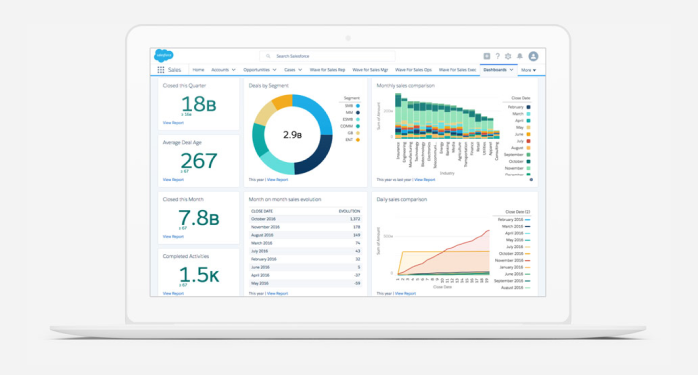Open the user profile avatar
Viewport: 698px width, 375px height.
click(533, 56)
